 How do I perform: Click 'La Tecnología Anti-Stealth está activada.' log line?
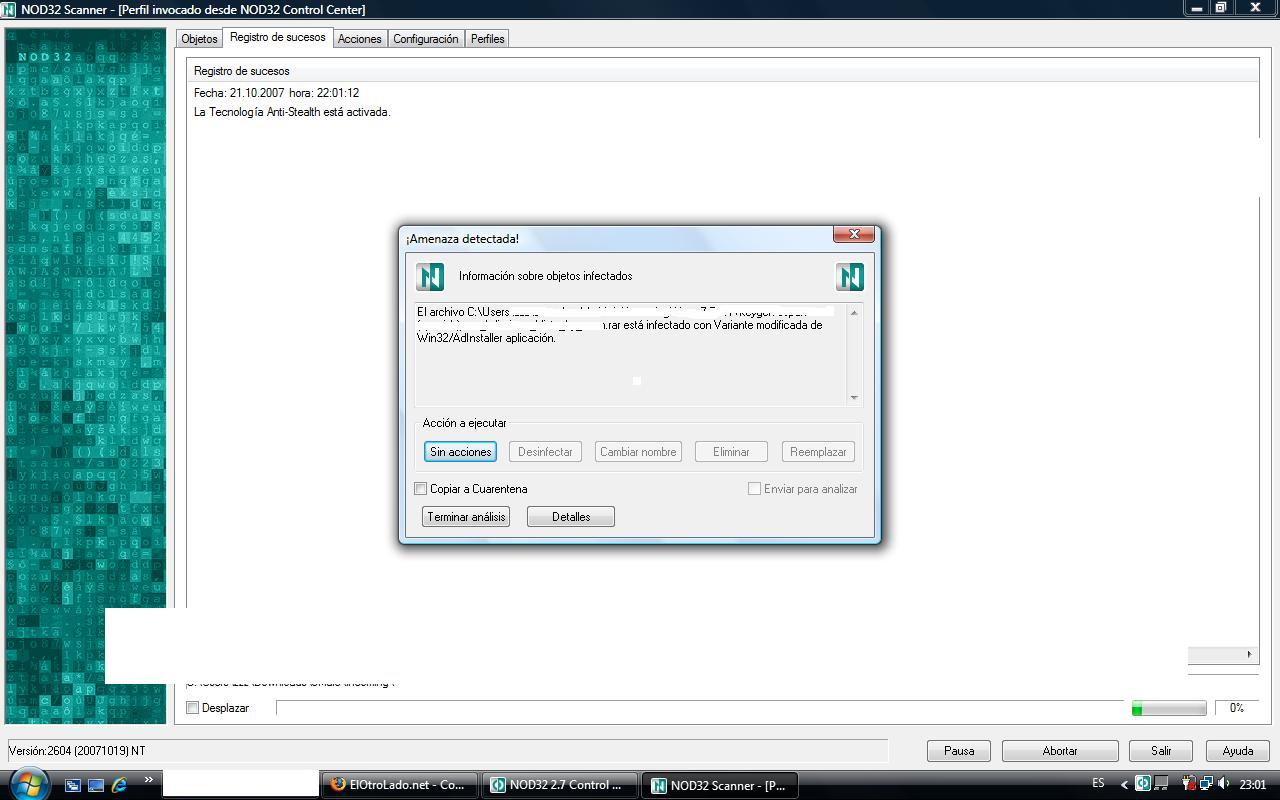point(292,112)
